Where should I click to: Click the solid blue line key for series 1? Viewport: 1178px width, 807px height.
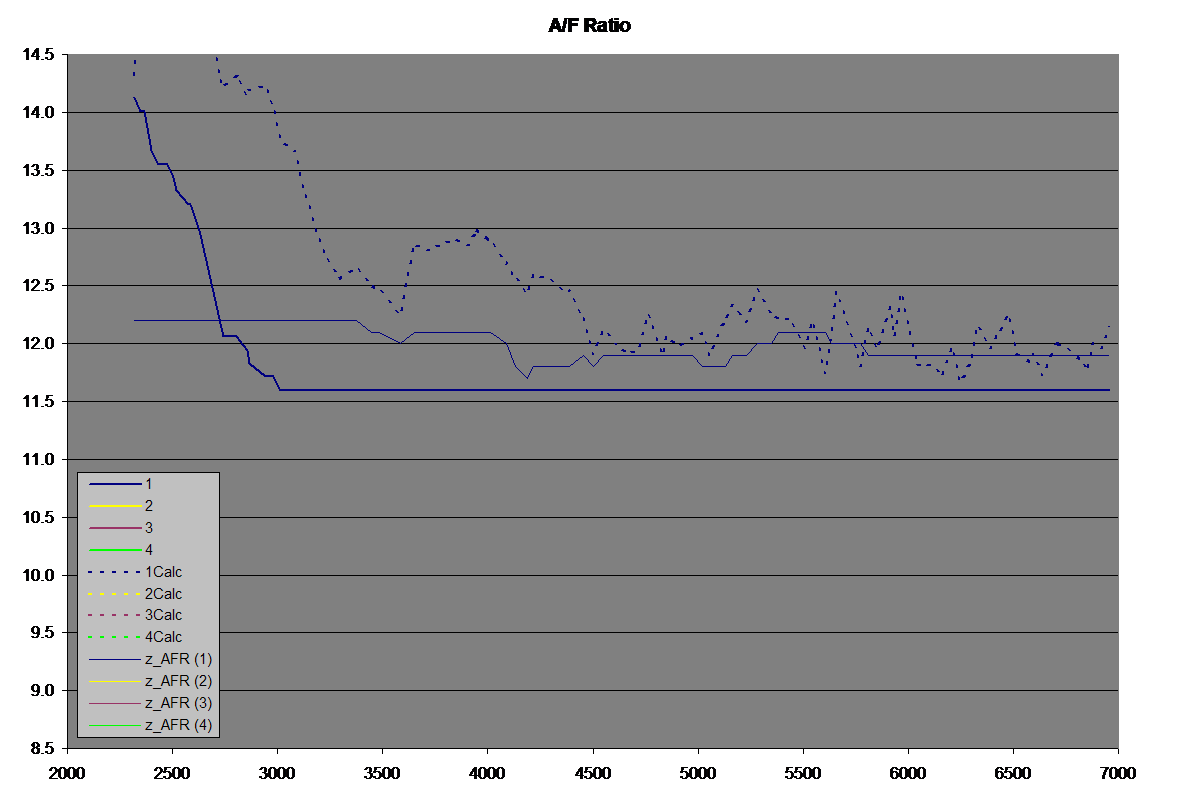[x=115, y=484]
